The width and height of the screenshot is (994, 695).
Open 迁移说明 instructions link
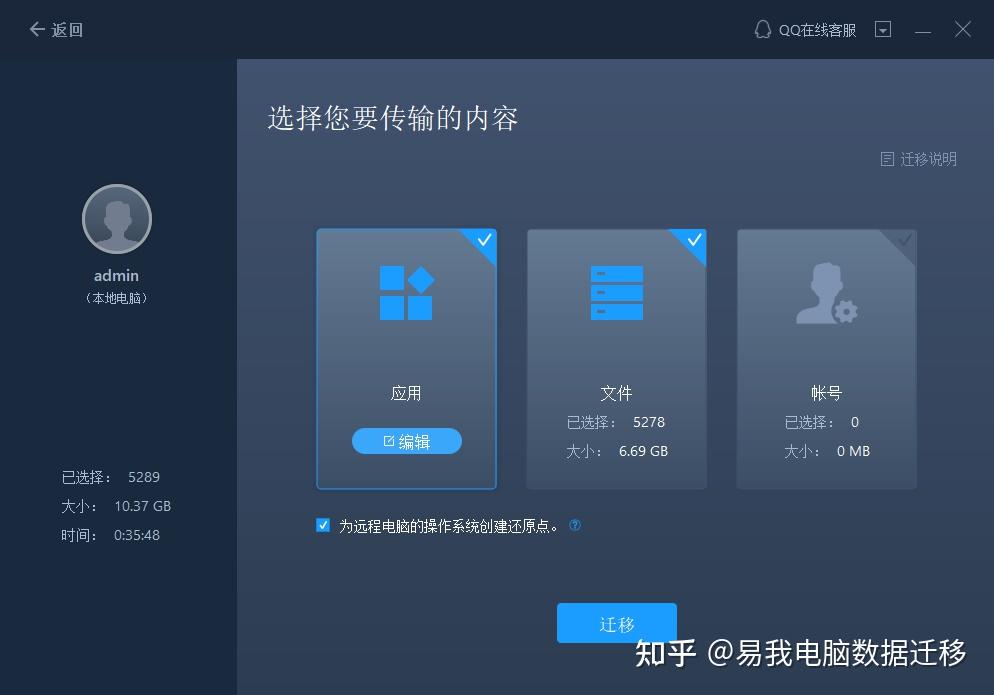(919, 159)
